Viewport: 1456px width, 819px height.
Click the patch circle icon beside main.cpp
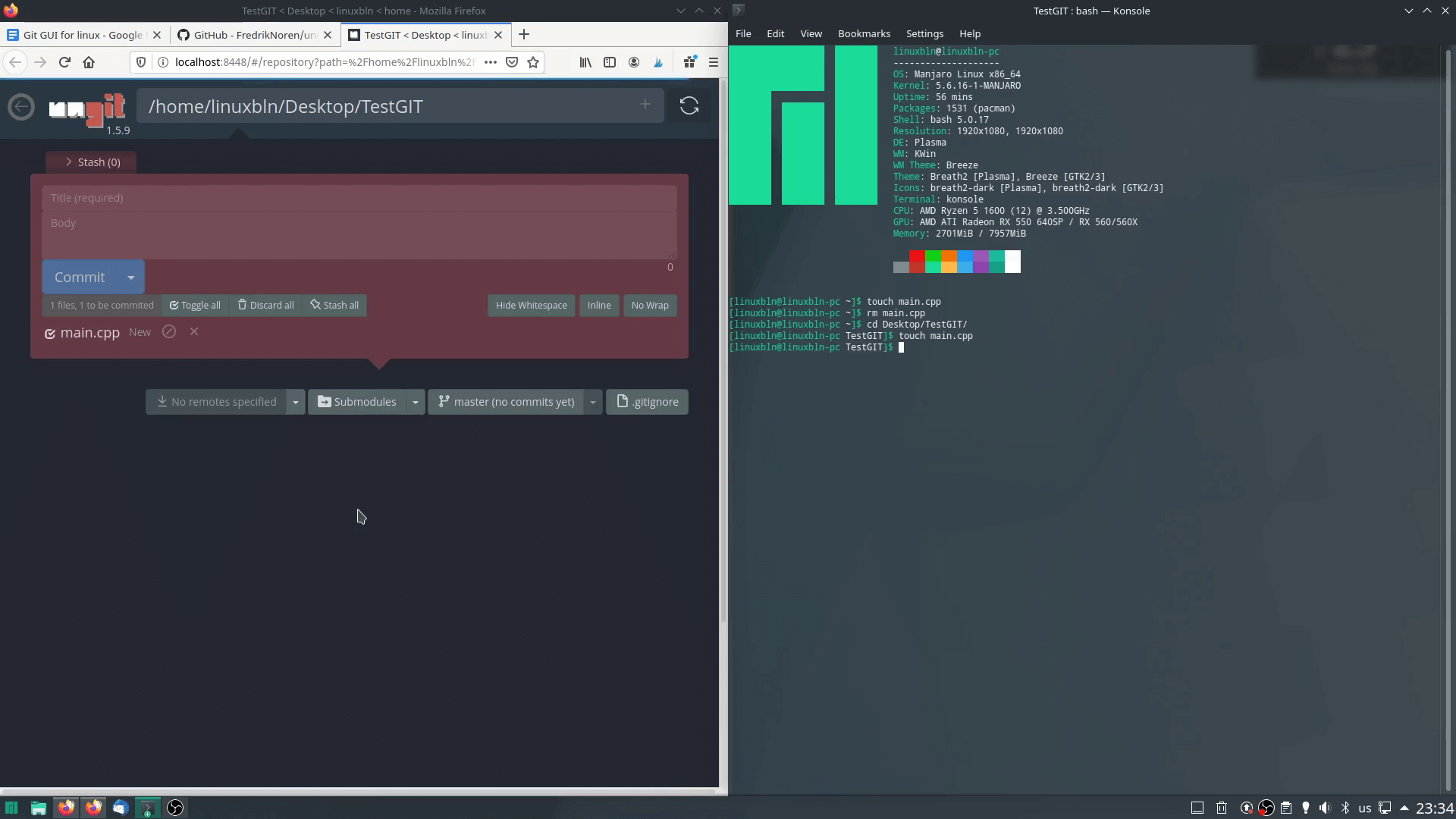168,332
